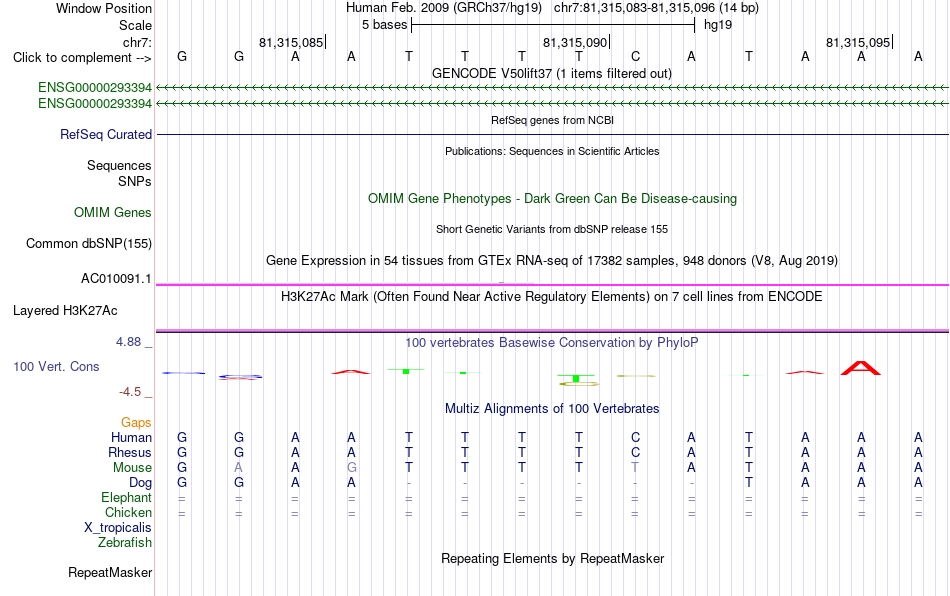The image size is (950, 596).
Task: Click the magenta AC010091.1 expression bar
Action: [552, 285]
